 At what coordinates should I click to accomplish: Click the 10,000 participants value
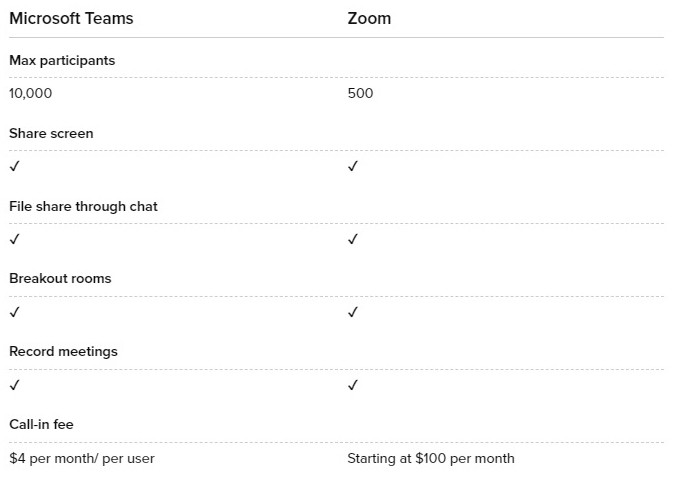pos(30,93)
